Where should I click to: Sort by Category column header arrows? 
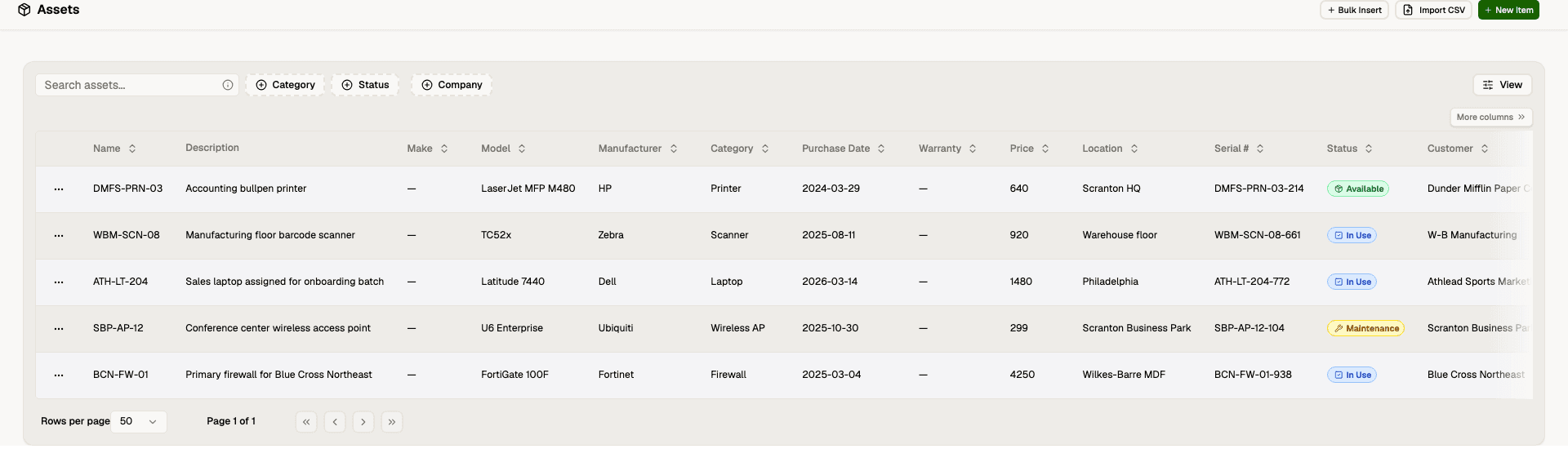pyautogui.click(x=765, y=149)
